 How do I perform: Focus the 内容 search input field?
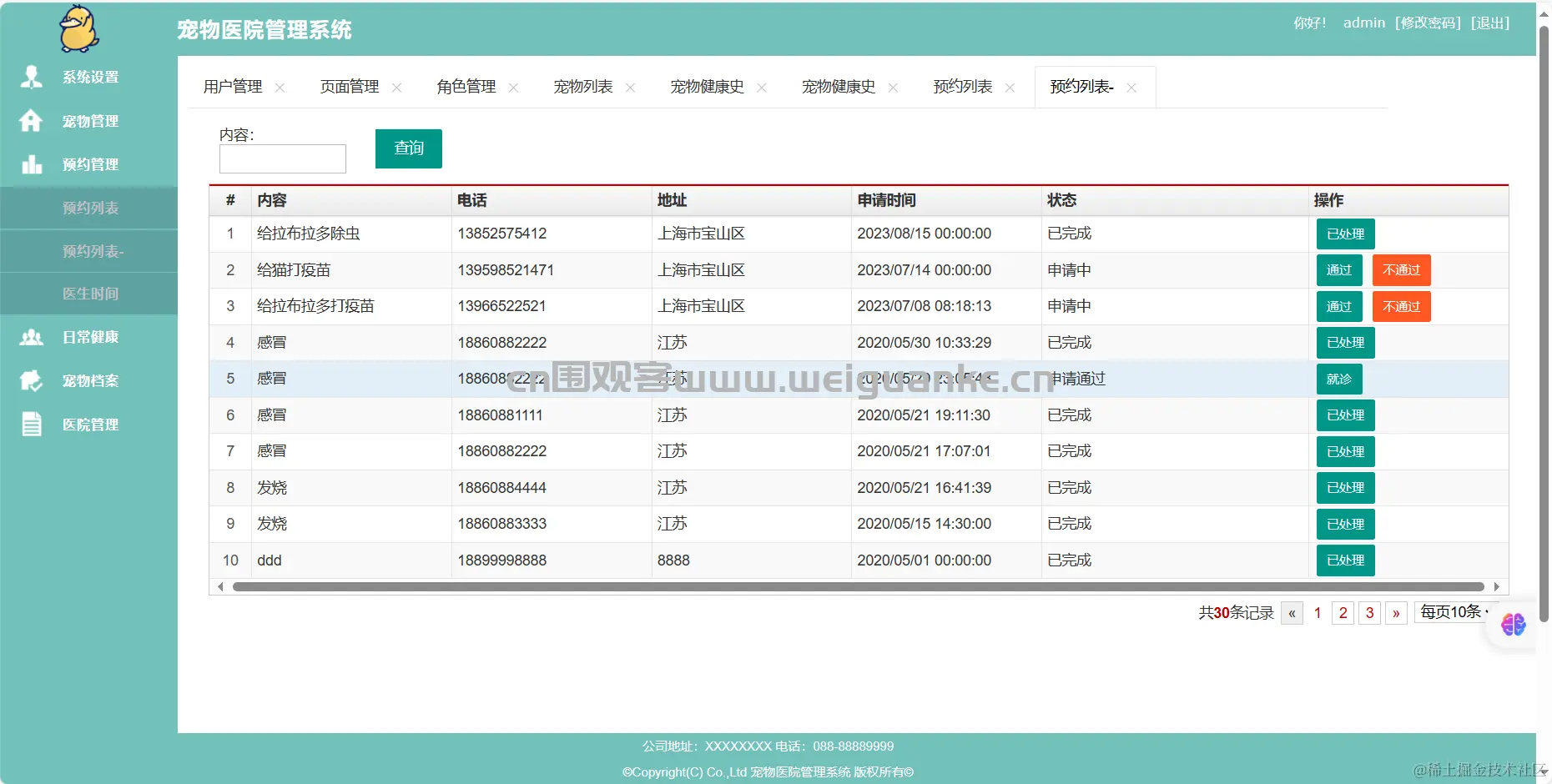(x=283, y=158)
